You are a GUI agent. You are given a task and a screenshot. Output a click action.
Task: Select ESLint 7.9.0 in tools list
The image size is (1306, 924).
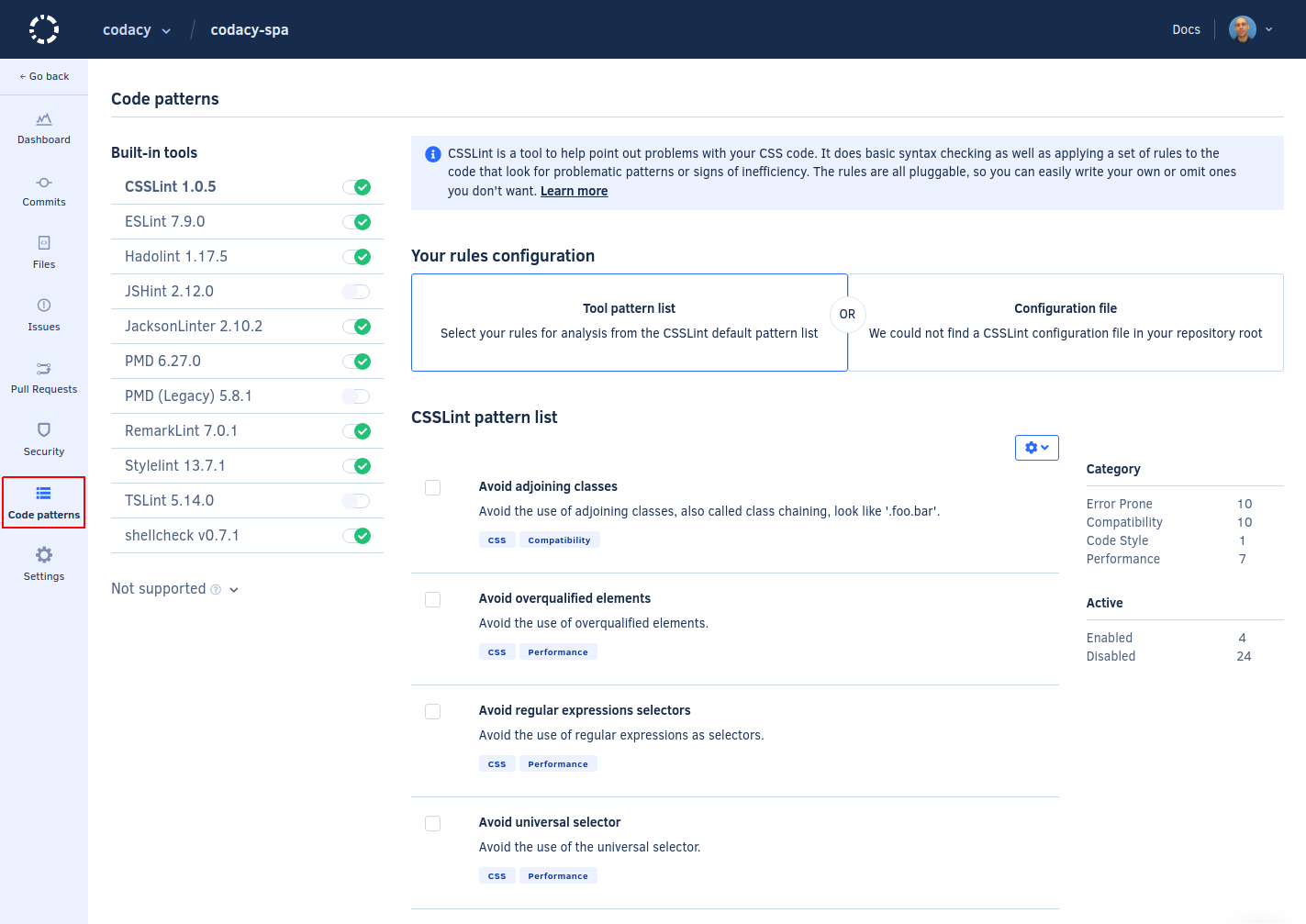pyautogui.click(x=165, y=222)
